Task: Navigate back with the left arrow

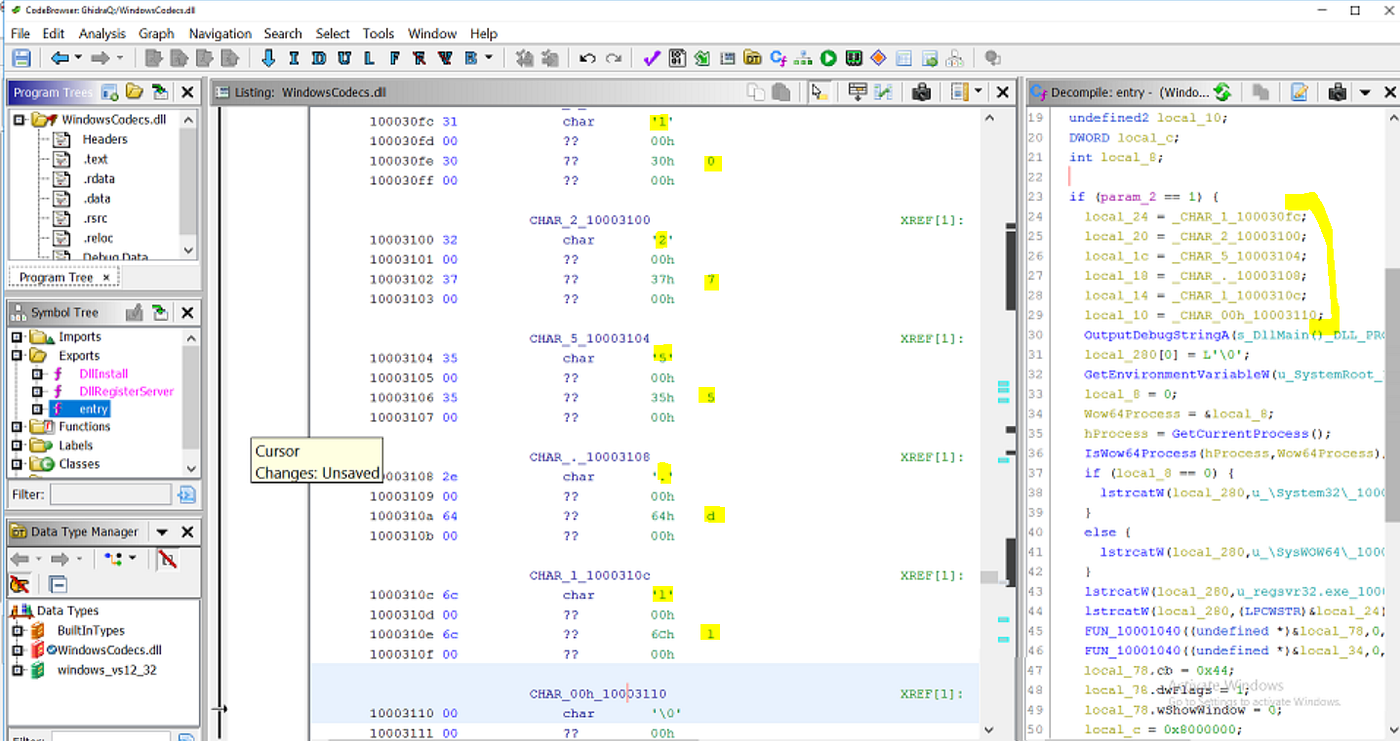Action: pos(60,58)
